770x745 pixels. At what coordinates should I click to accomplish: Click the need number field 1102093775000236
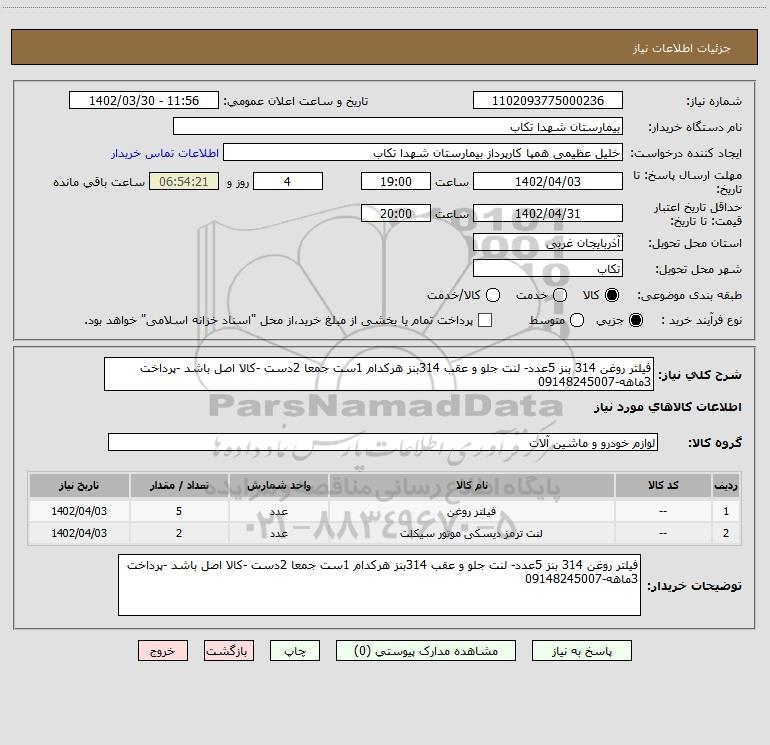(x=548, y=101)
